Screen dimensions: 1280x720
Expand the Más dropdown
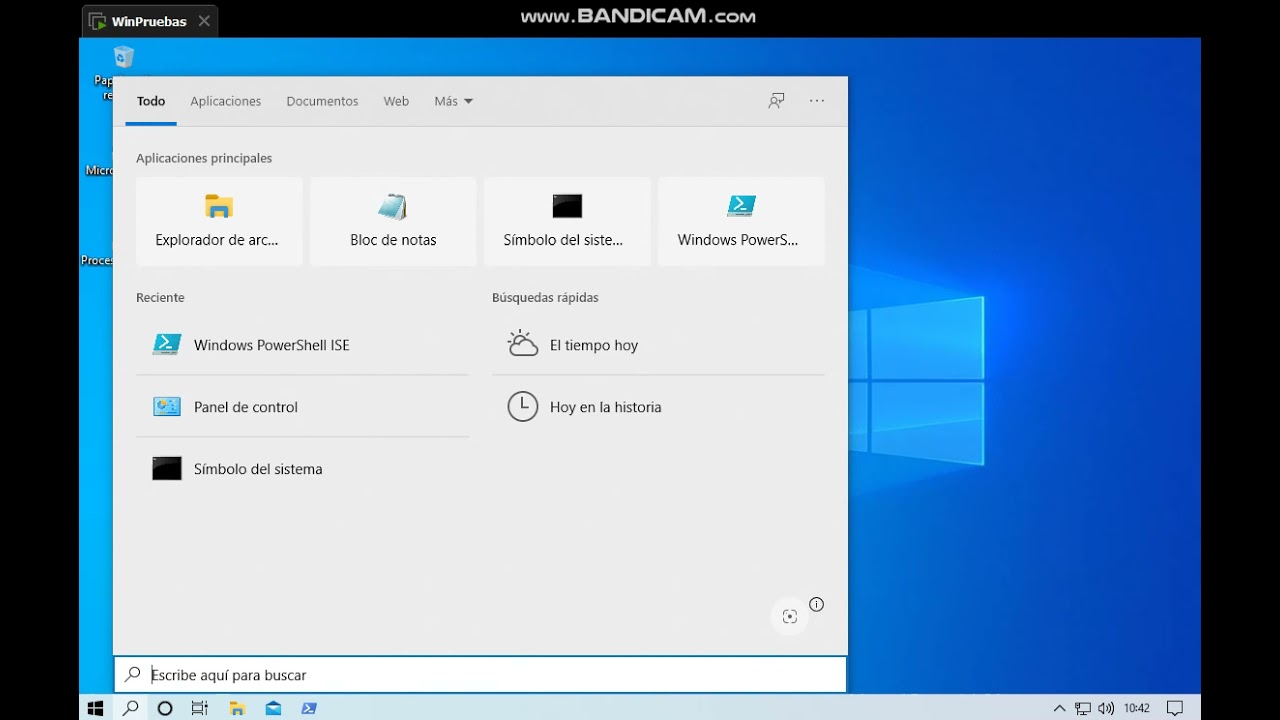[x=453, y=101]
